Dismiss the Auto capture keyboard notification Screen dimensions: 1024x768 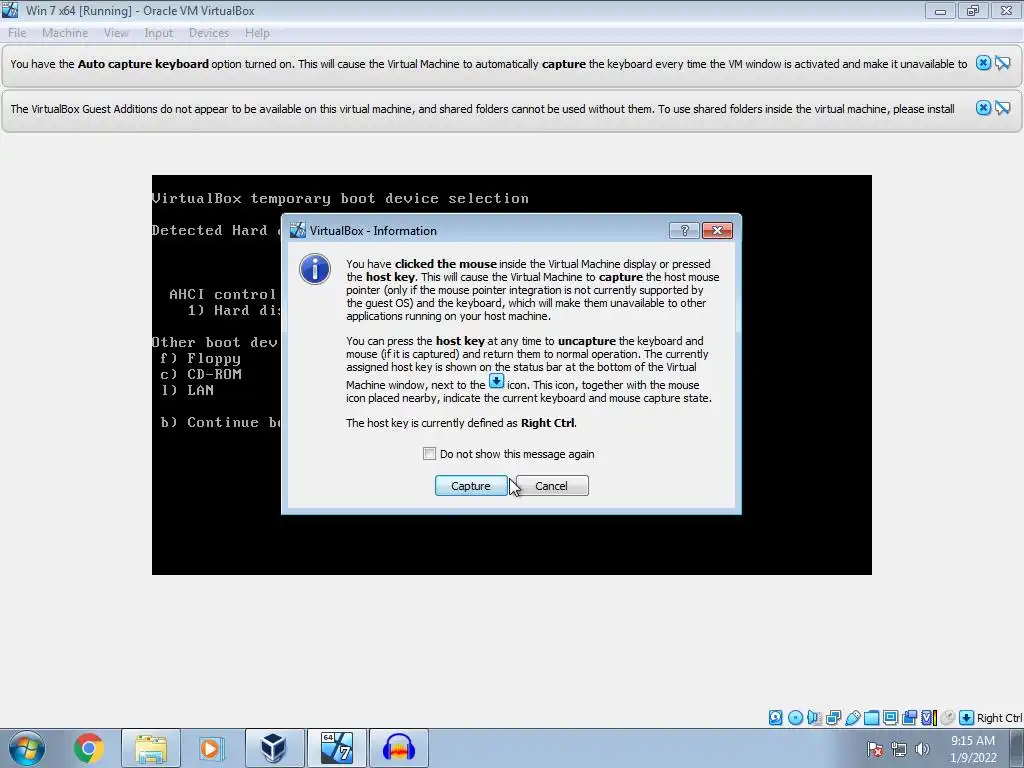tap(983, 63)
